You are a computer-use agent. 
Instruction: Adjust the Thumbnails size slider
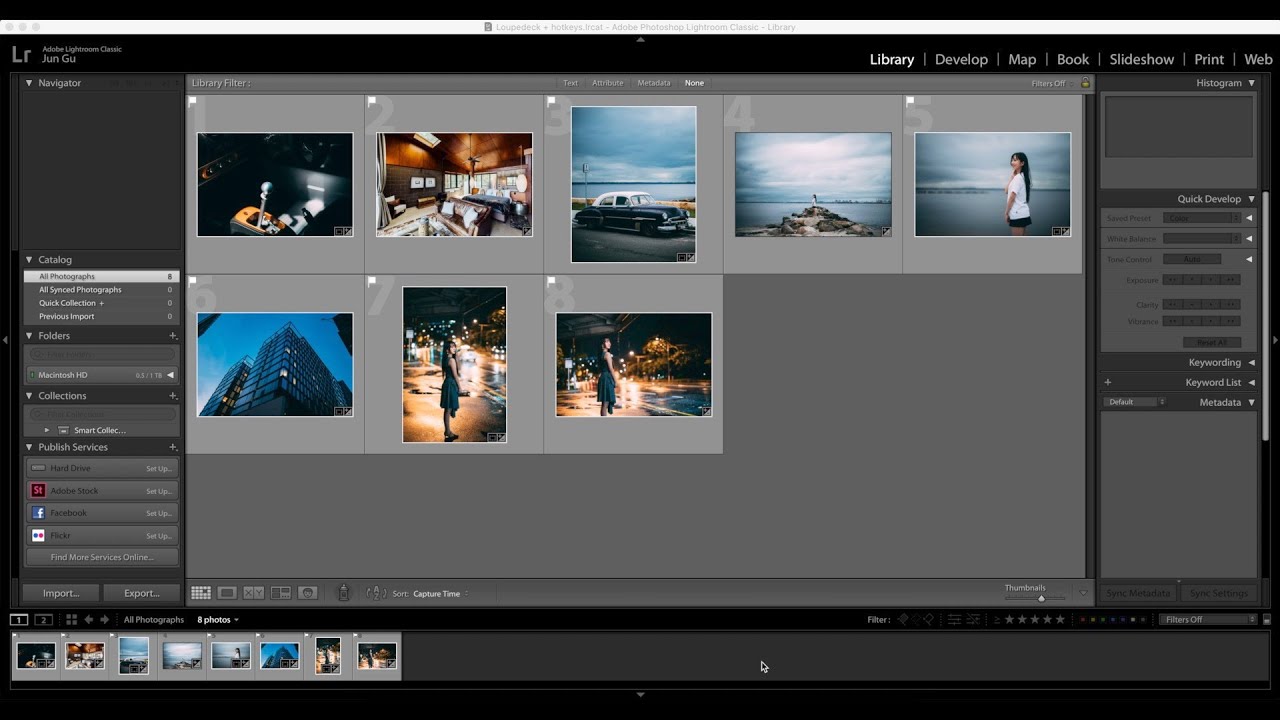pos(1041,598)
